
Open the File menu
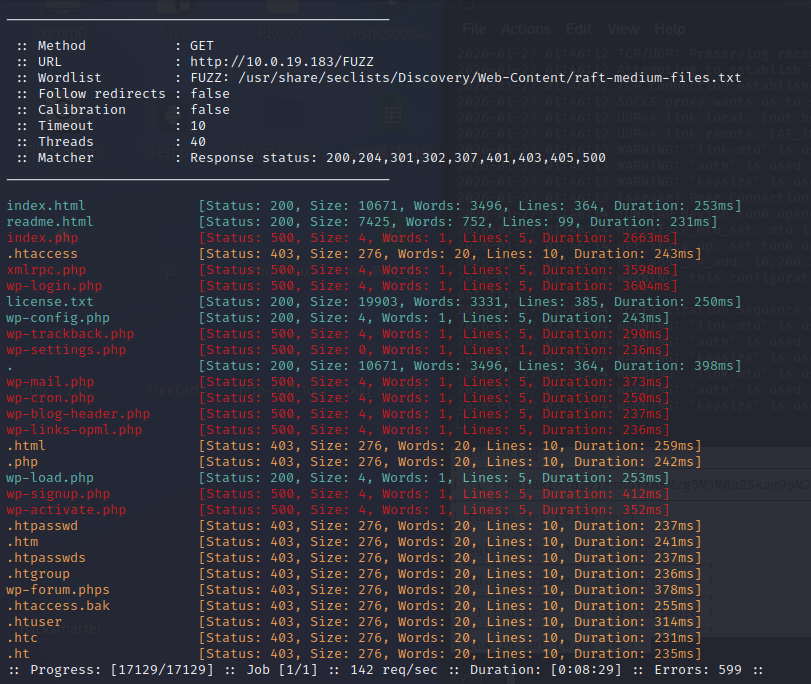[474, 29]
